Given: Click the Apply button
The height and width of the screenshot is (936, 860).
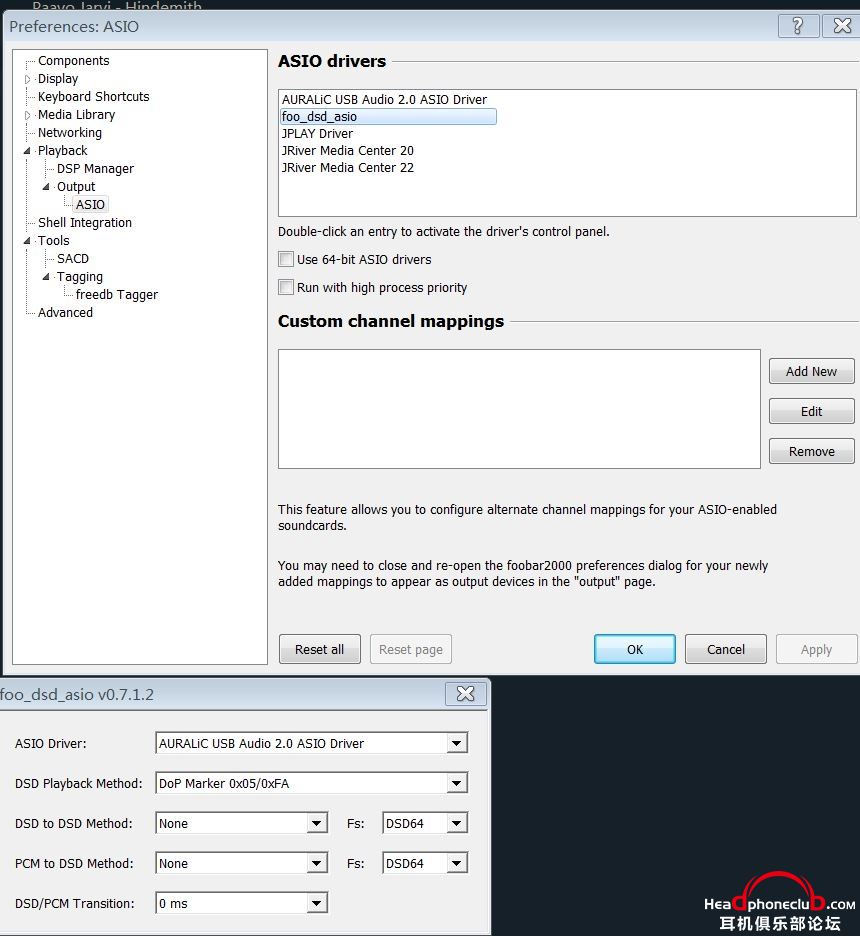Looking at the screenshot, I should pyautogui.click(x=816, y=649).
